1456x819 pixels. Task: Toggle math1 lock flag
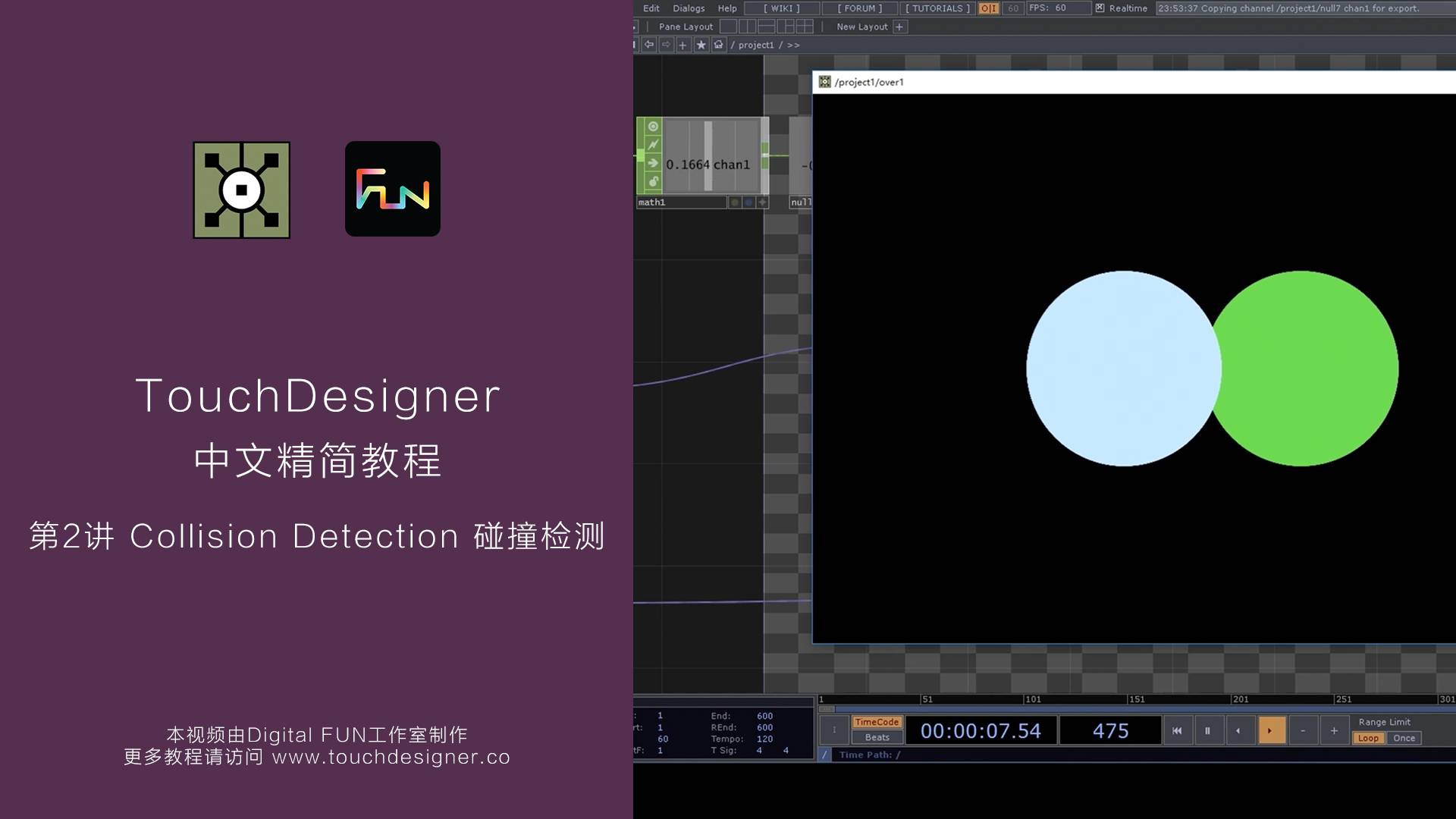653,181
